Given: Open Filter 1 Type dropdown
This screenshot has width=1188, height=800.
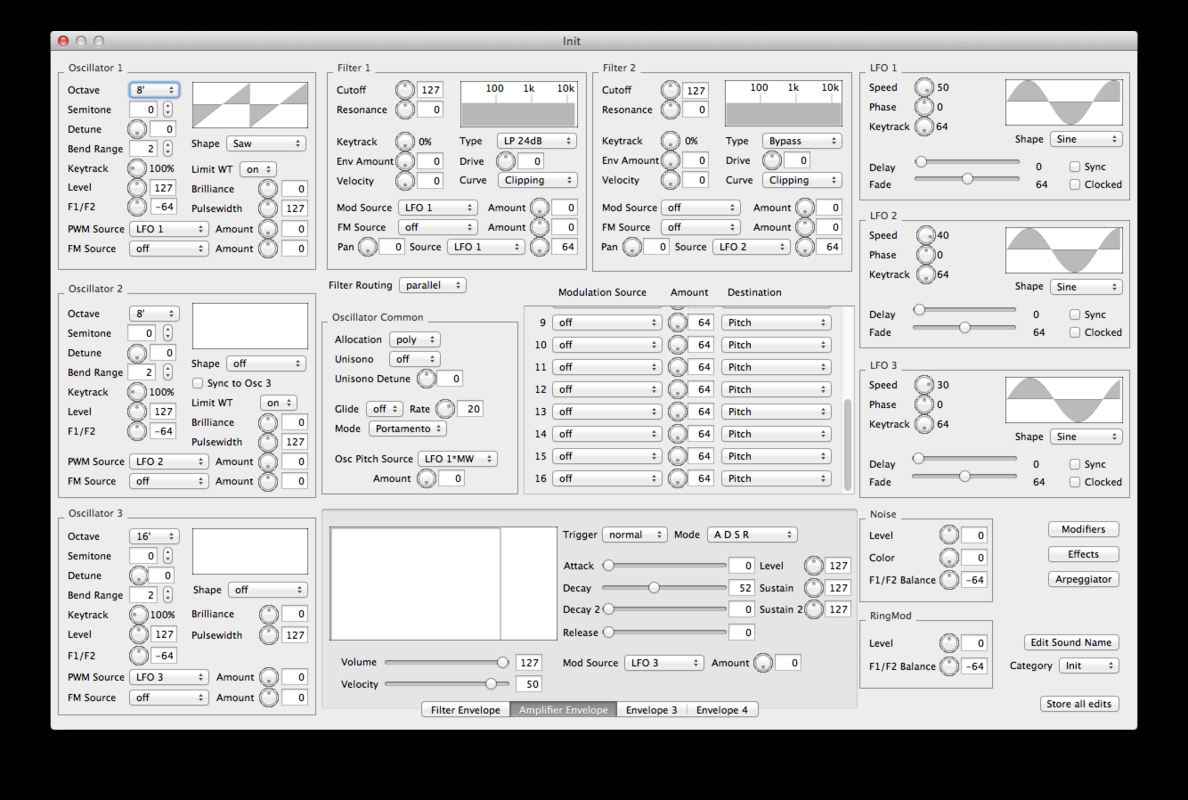Looking at the screenshot, I should point(537,141).
